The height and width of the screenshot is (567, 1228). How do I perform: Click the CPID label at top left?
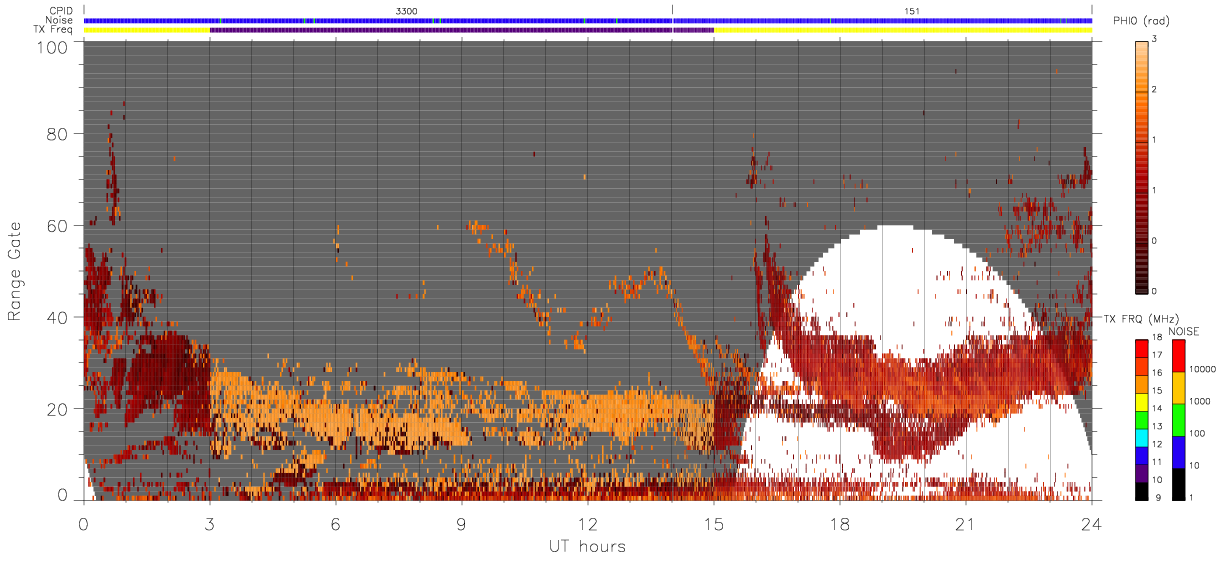61,11
